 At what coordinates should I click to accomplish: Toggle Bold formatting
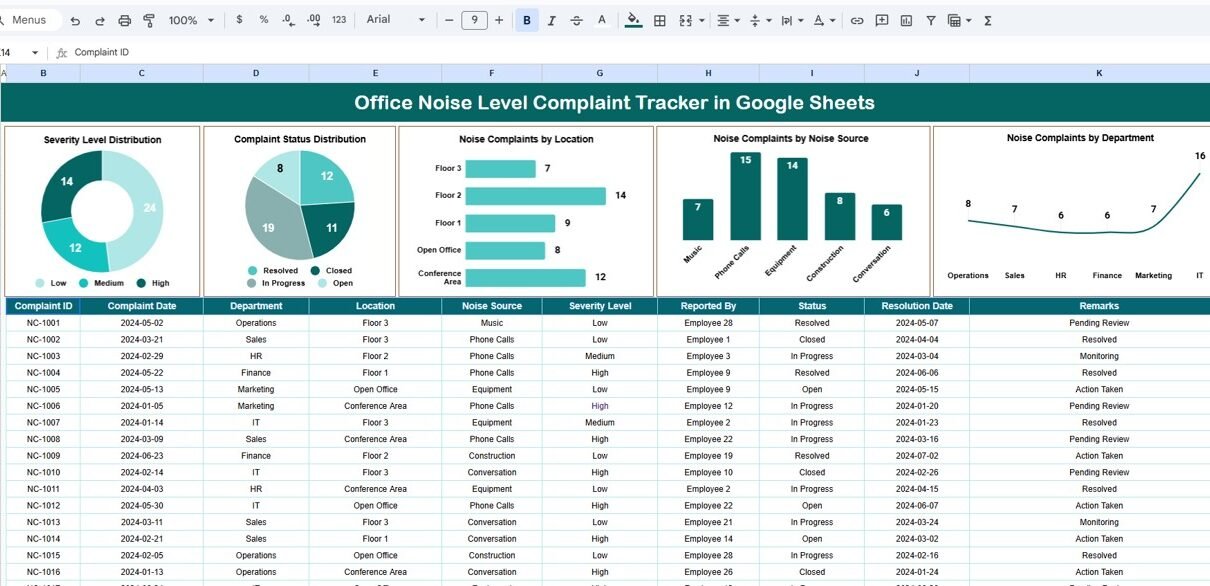point(527,20)
